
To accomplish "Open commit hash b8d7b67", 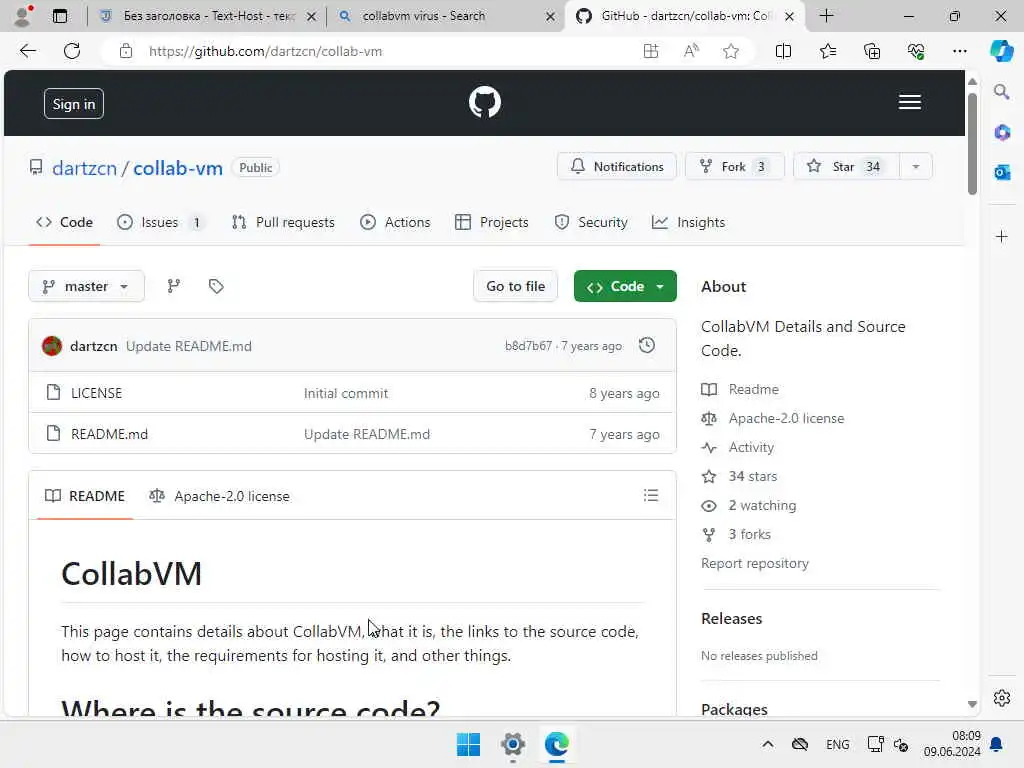I will click(528, 346).
